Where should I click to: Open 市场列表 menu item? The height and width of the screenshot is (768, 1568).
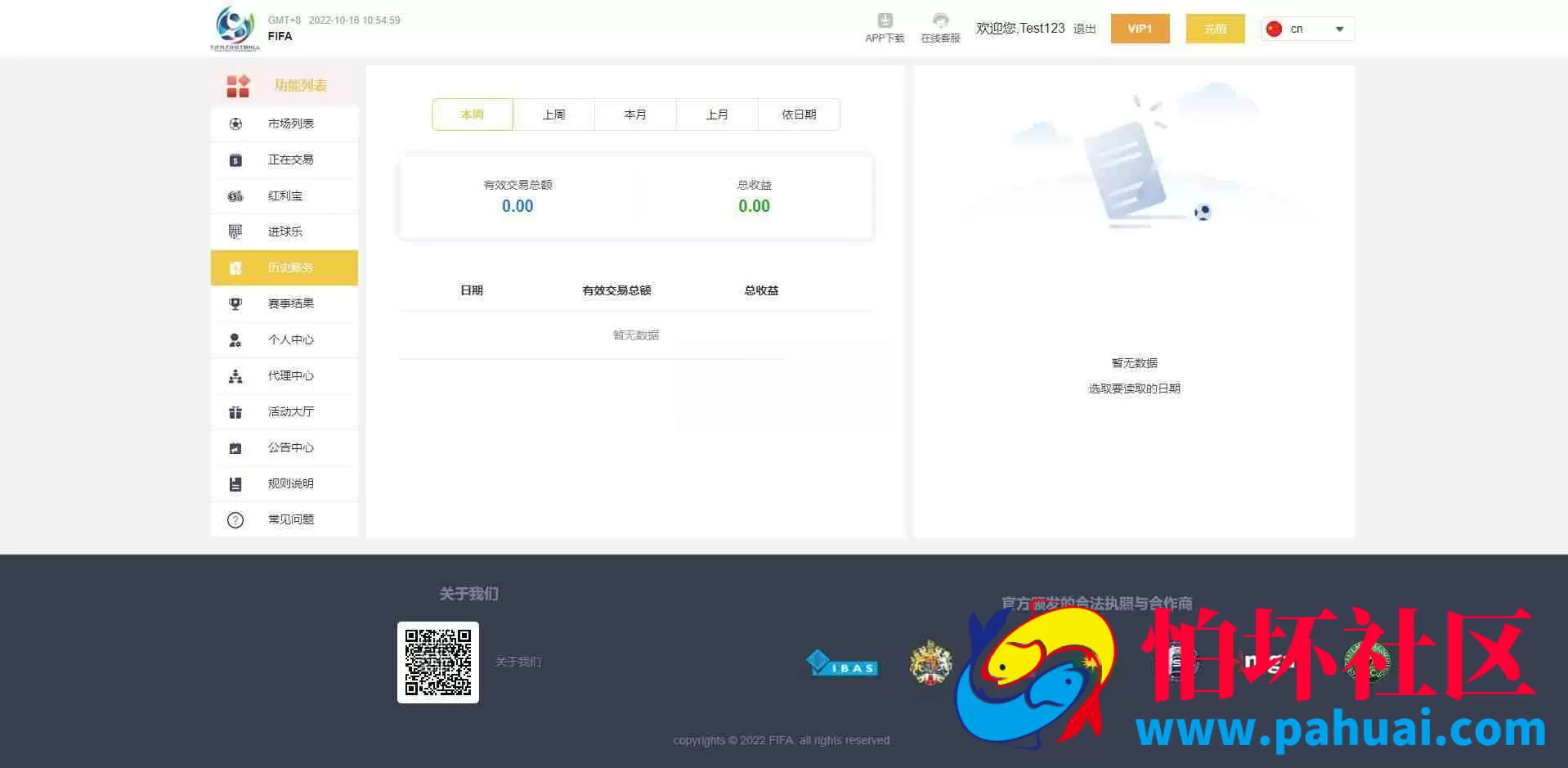point(284,124)
